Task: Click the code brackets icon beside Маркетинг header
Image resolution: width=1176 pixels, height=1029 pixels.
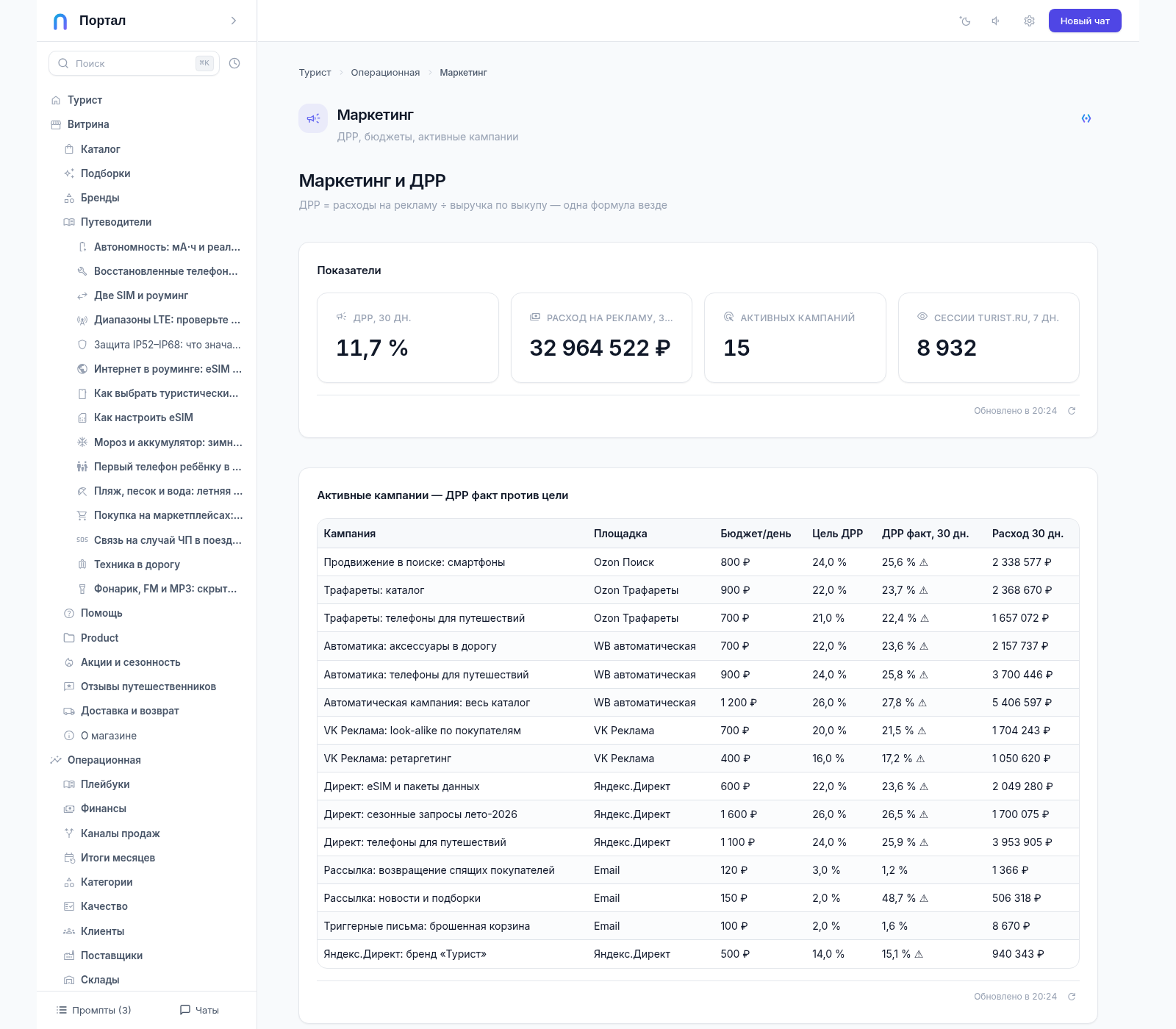Action: 1086,118
